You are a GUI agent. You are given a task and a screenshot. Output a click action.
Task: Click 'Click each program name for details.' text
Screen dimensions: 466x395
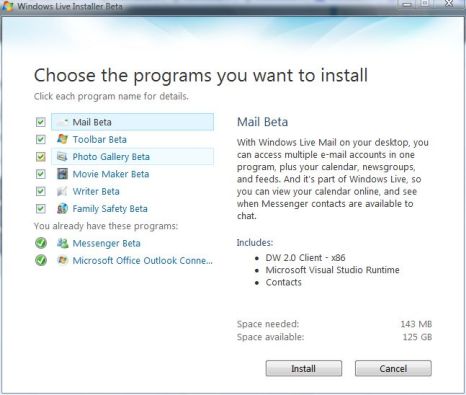coord(111,96)
